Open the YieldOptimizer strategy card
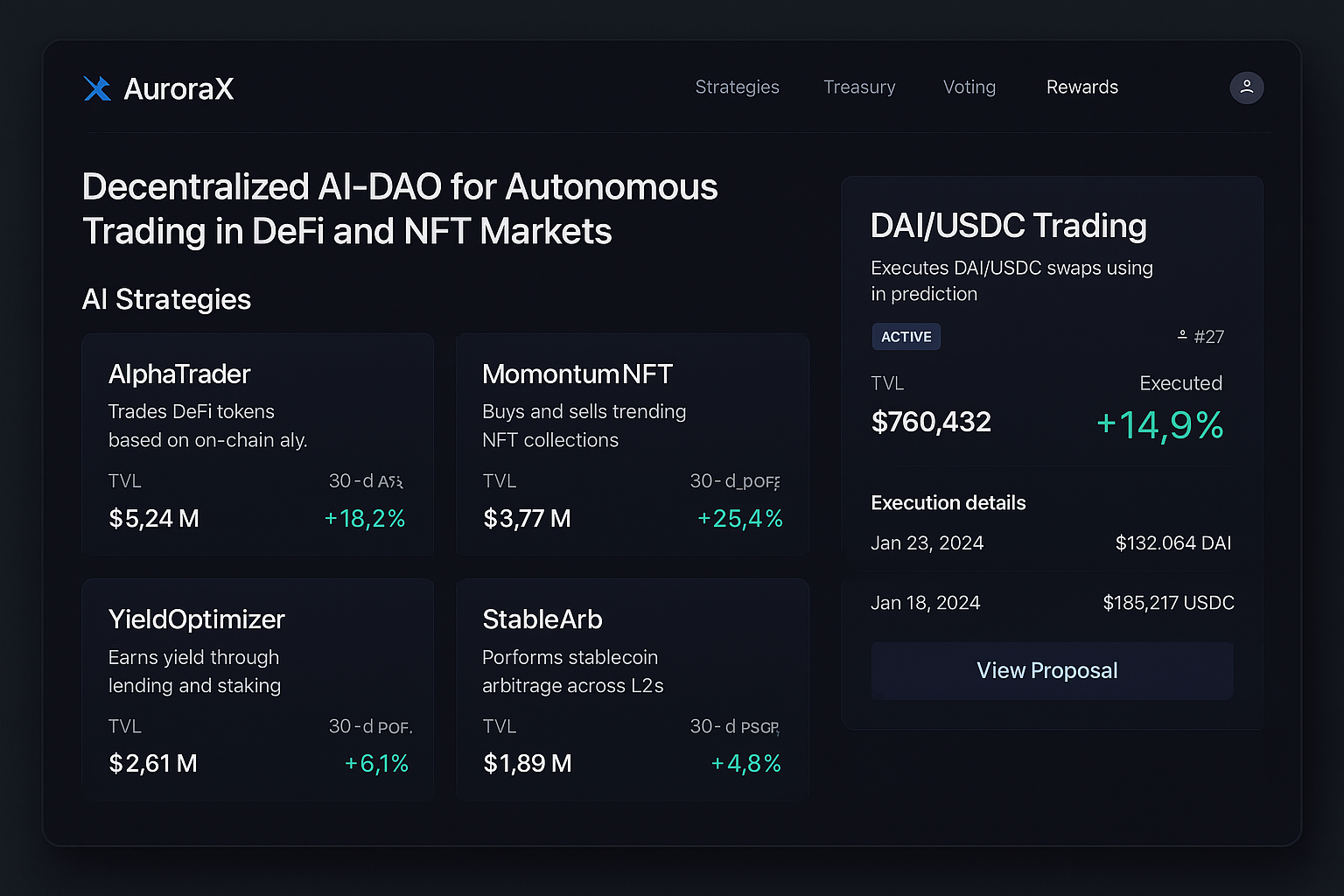 [x=257, y=689]
